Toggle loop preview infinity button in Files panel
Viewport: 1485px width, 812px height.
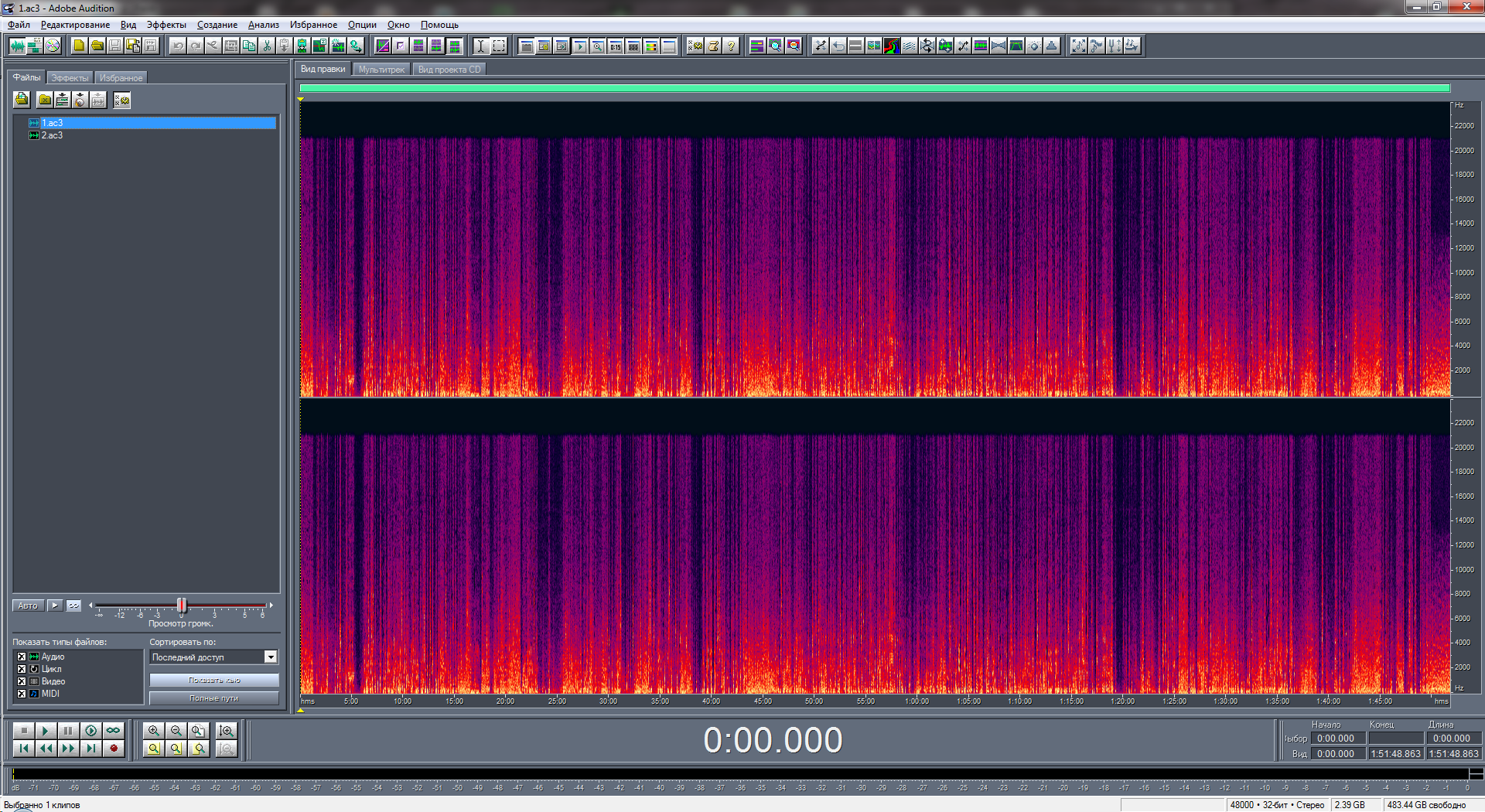click(x=73, y=606)
